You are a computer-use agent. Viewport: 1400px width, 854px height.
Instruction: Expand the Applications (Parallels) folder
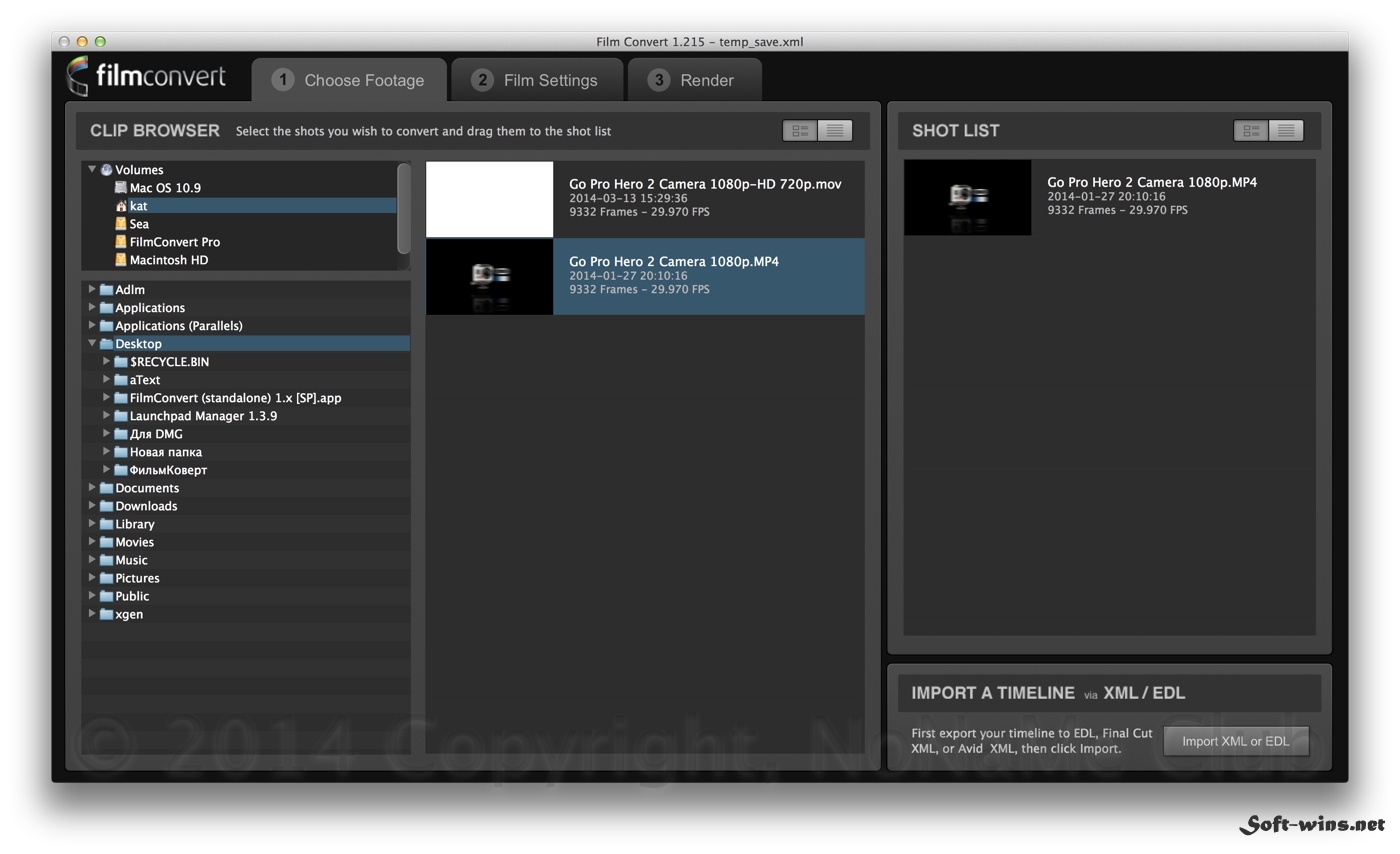[x=92, y=325]
